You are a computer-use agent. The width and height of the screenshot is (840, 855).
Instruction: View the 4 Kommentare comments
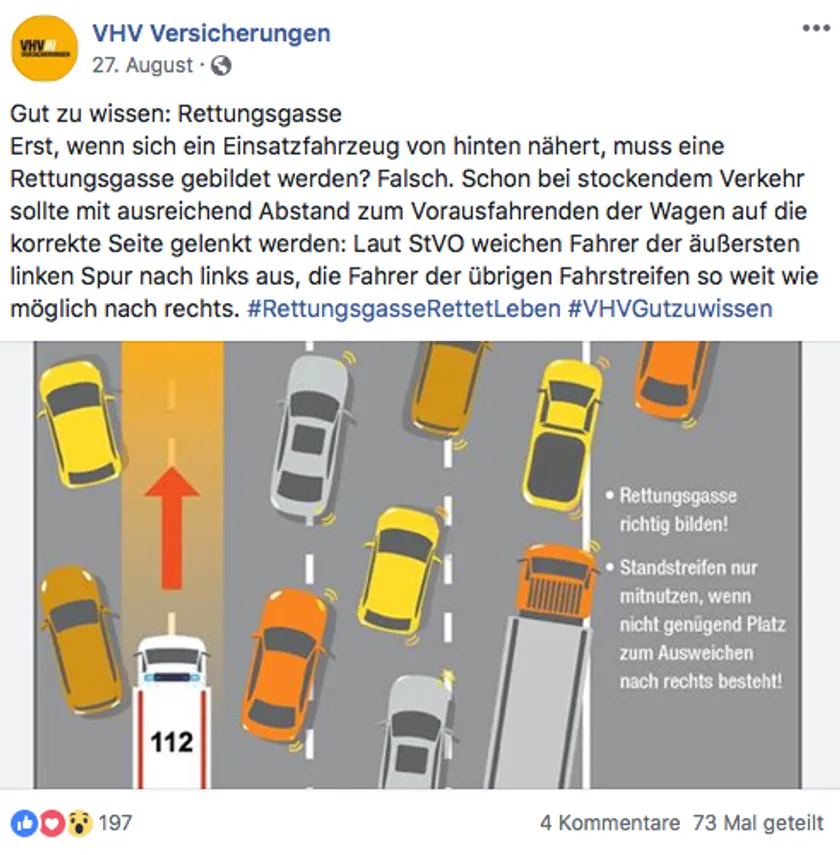610,823
